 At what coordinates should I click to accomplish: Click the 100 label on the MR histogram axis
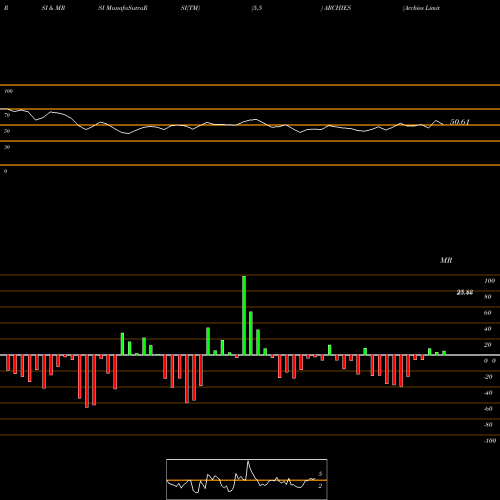490,281
